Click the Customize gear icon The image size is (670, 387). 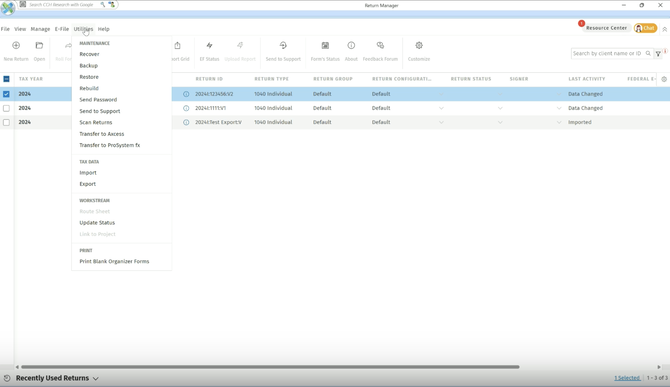(419, 45)
